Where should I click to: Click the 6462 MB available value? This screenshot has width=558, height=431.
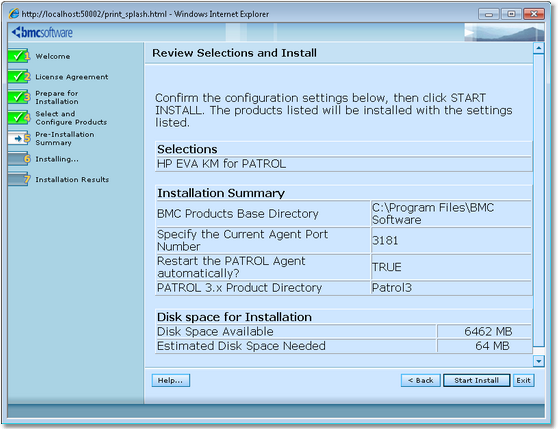pos(488,331)
